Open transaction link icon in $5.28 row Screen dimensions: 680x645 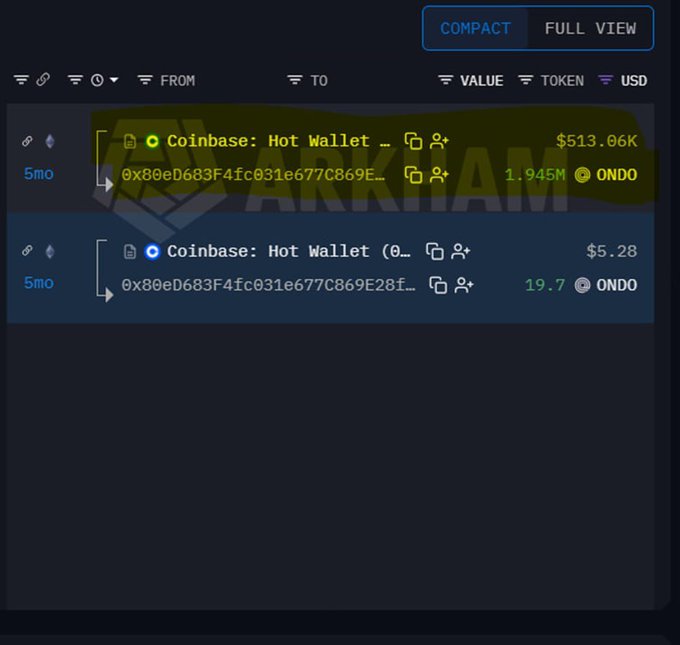pyautogui.click(x=27, y=250)
